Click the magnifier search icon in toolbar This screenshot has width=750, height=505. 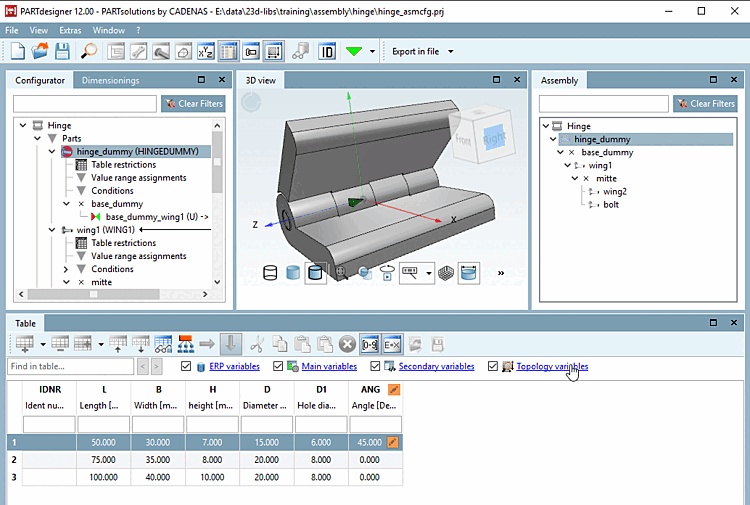(90, 51)
